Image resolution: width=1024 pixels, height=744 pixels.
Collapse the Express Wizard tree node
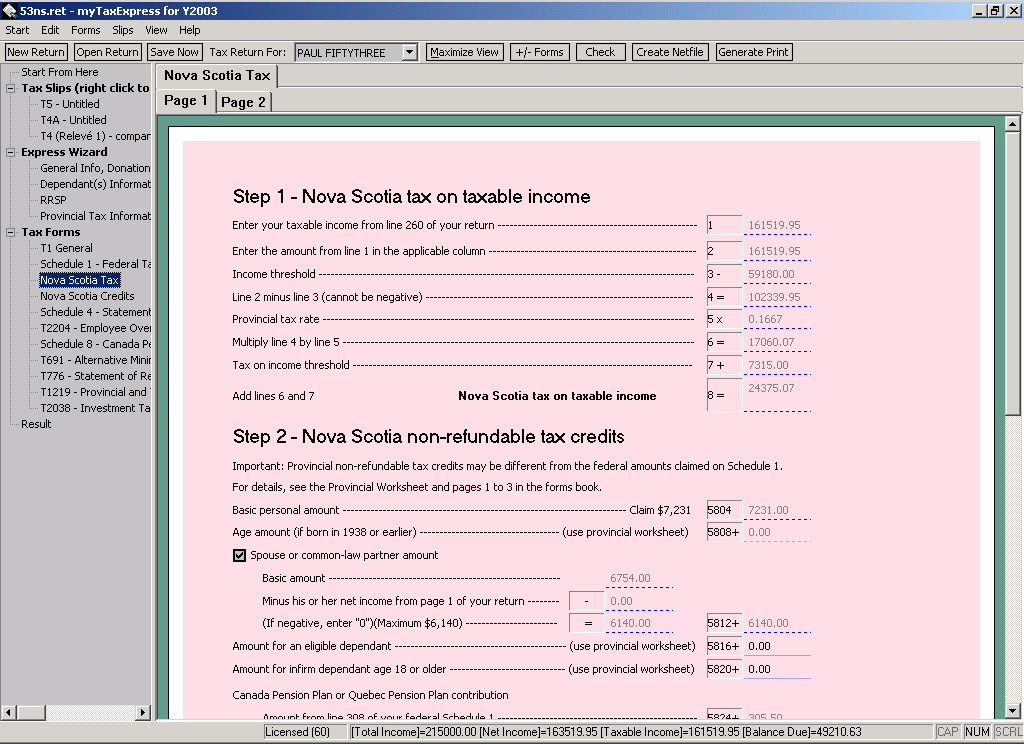point(12,152)
